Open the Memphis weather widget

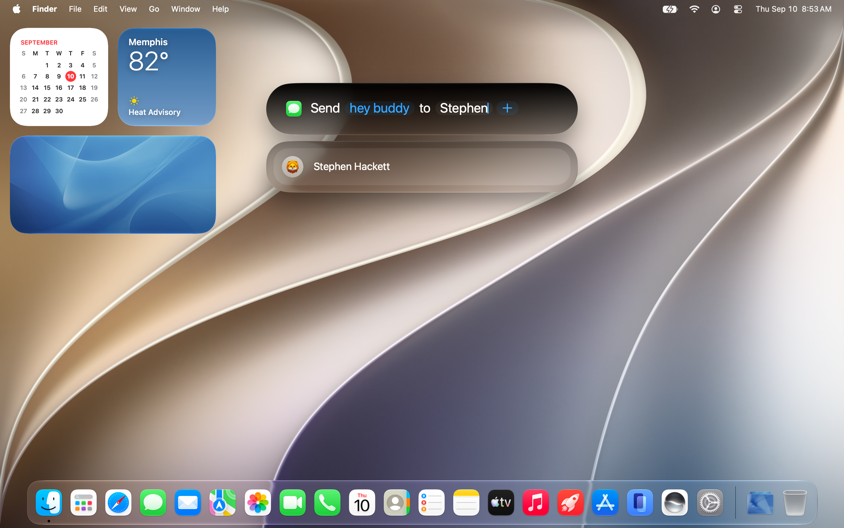pos(167,77)
